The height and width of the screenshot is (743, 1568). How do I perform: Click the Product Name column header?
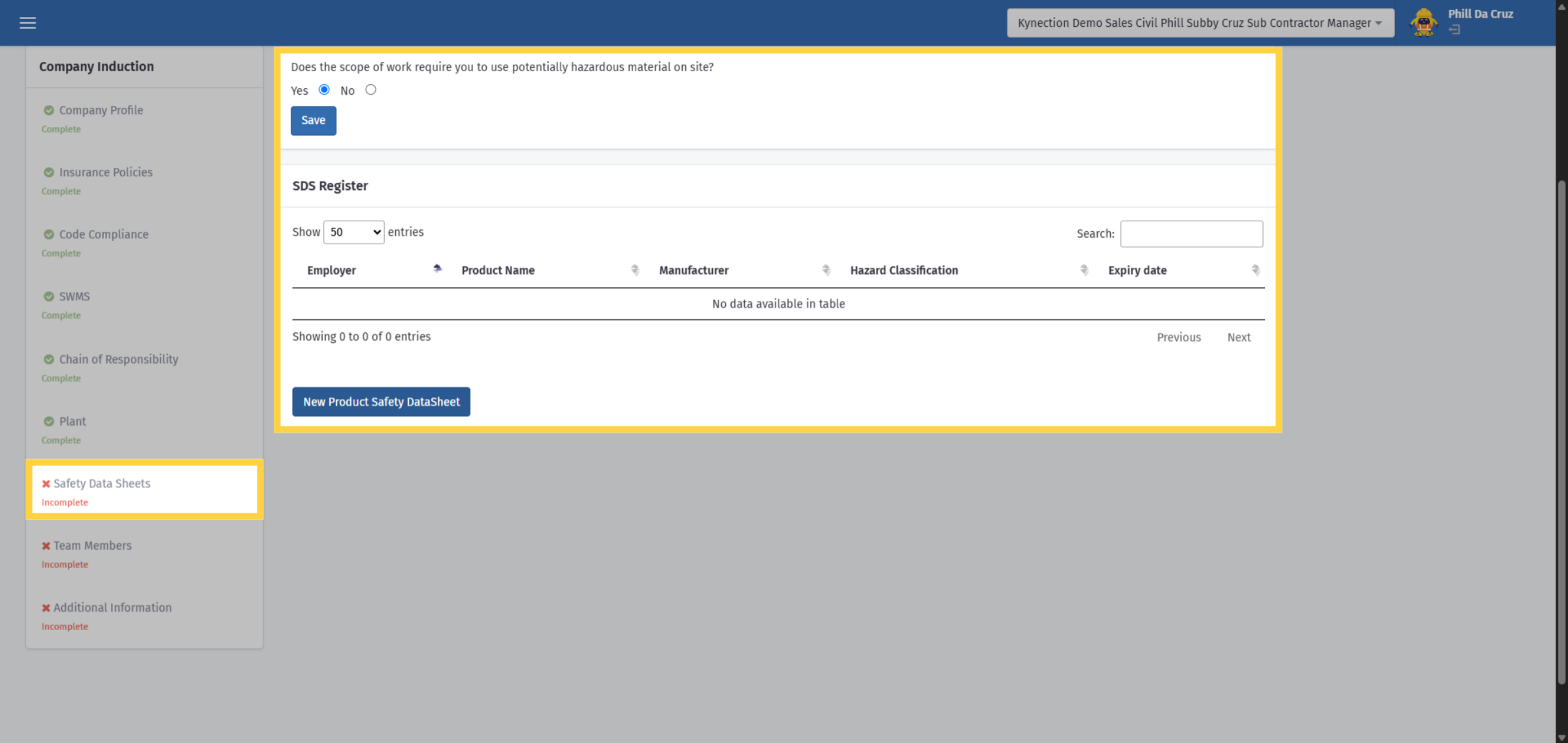pyautogui.click(x=498, y=270)
